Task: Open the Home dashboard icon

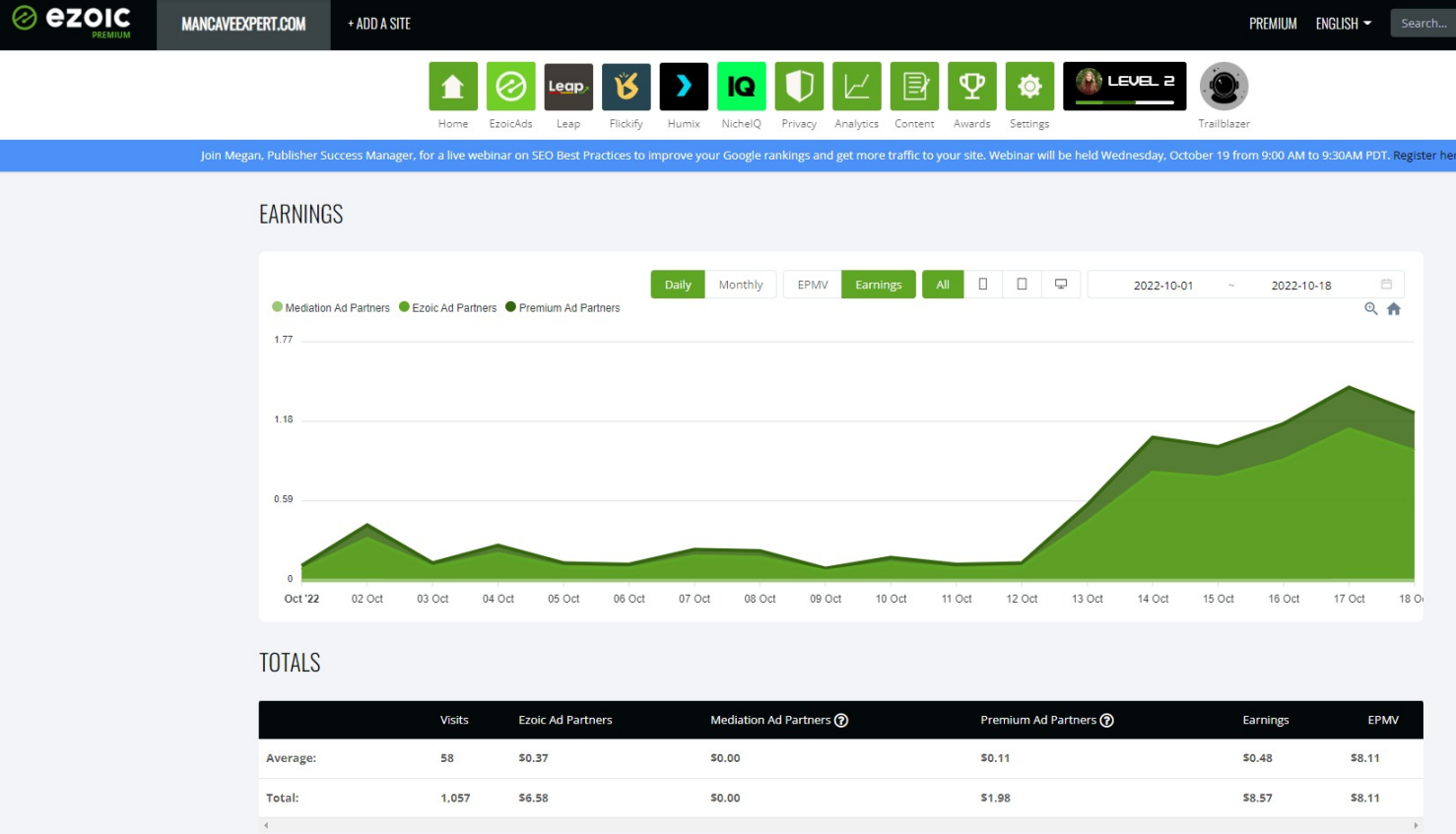Action: click(x=453, y=87)
